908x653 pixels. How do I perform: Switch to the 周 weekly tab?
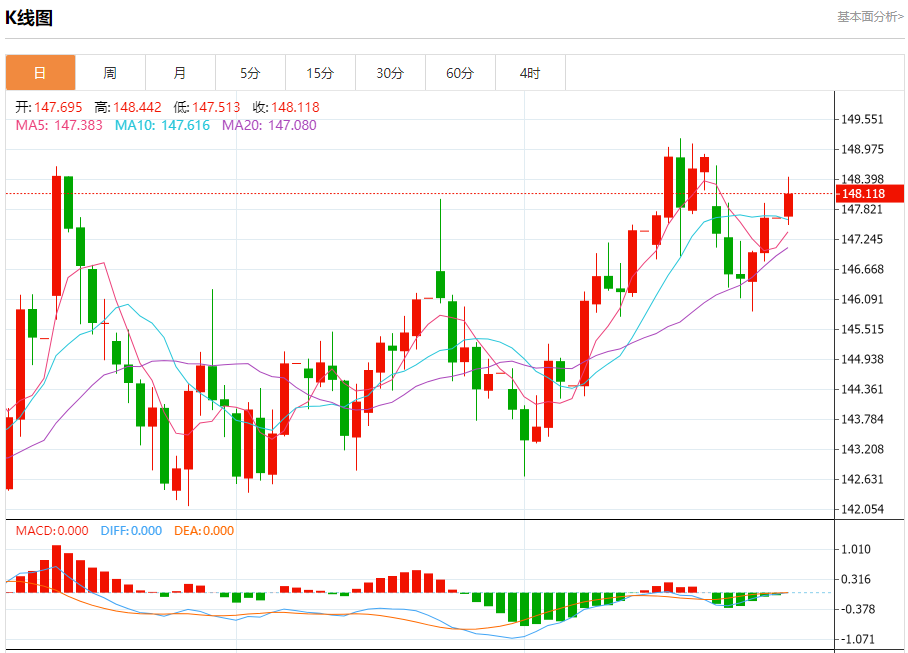tap(110, 73)
